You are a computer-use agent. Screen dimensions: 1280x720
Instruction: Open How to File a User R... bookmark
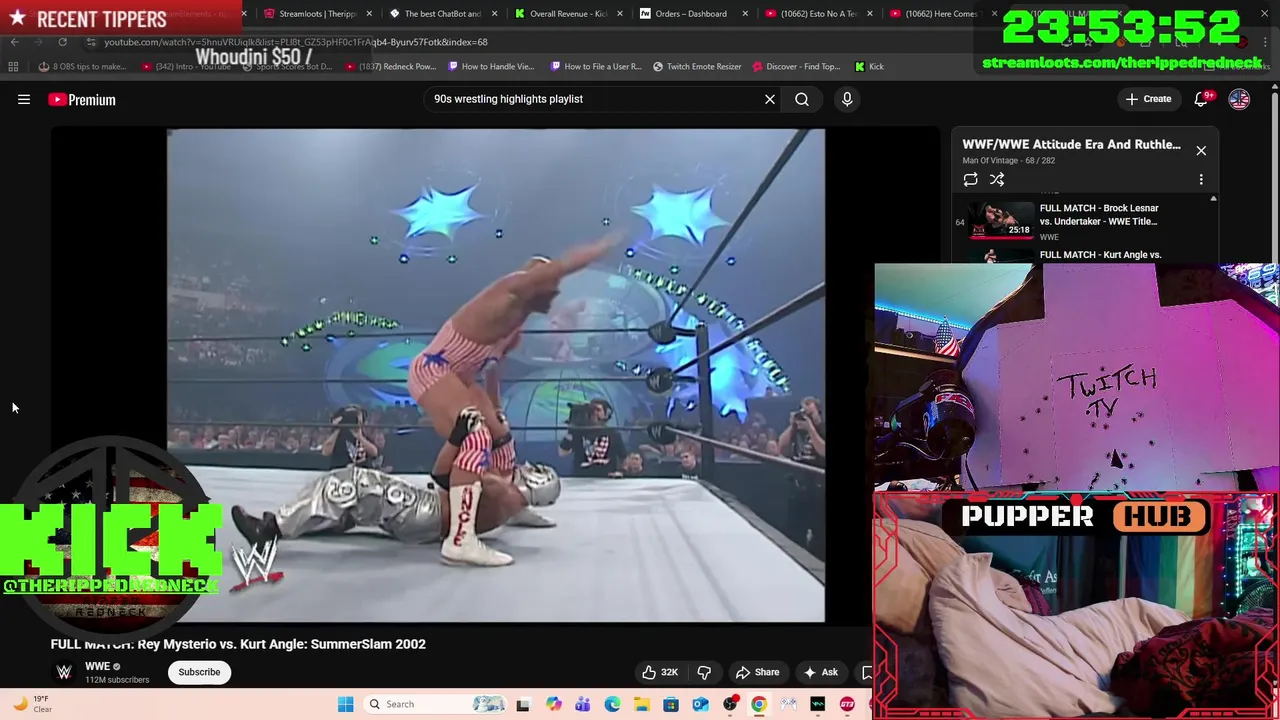coord(596,67)
